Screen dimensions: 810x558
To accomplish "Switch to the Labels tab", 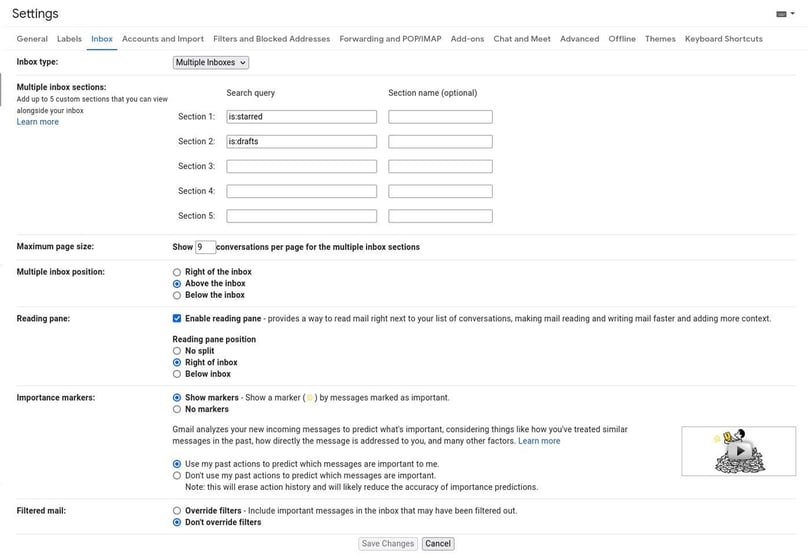I will (x=69, y=39).
